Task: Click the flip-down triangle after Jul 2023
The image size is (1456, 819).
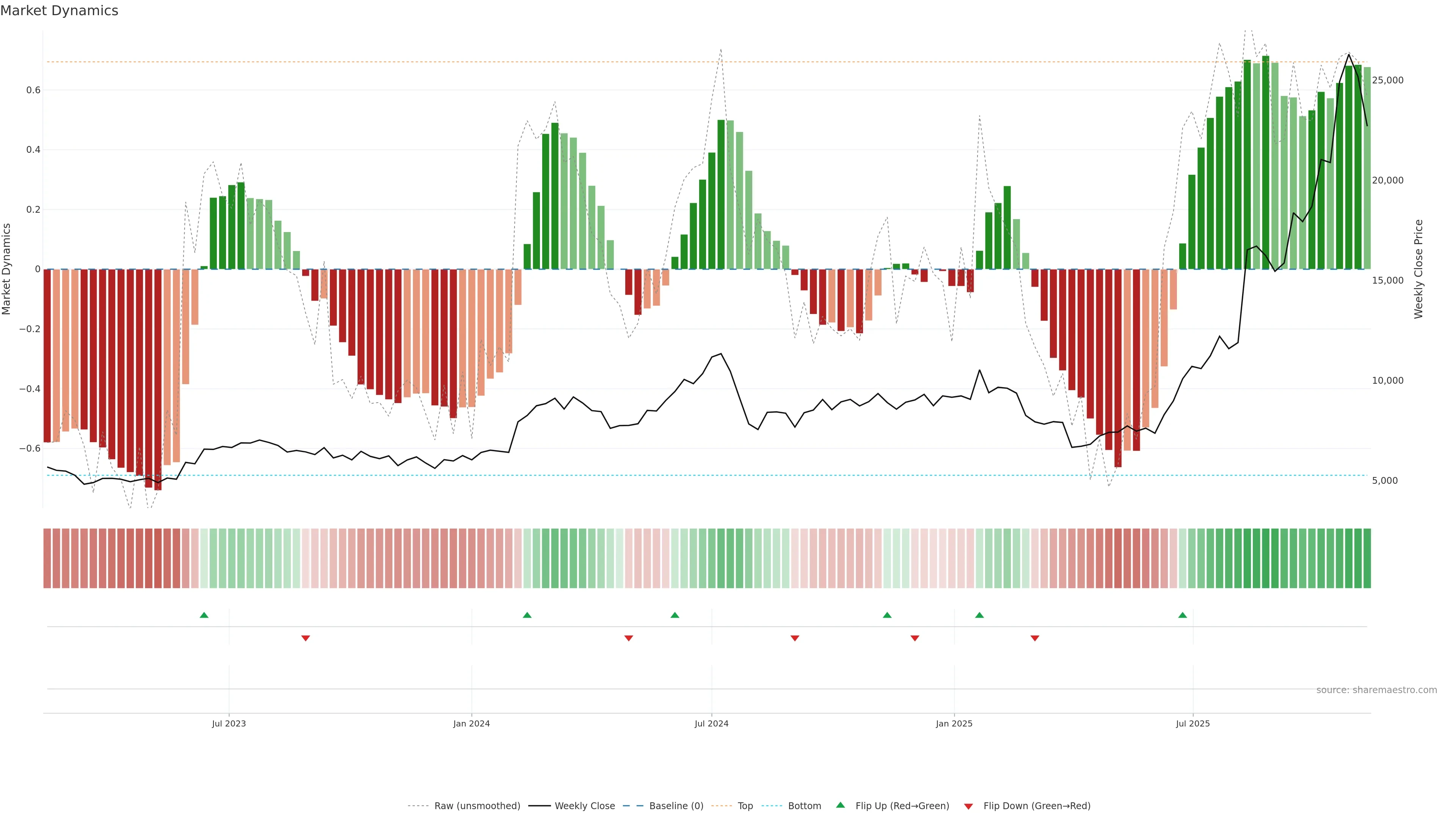Action: click(x=306, y=638)
